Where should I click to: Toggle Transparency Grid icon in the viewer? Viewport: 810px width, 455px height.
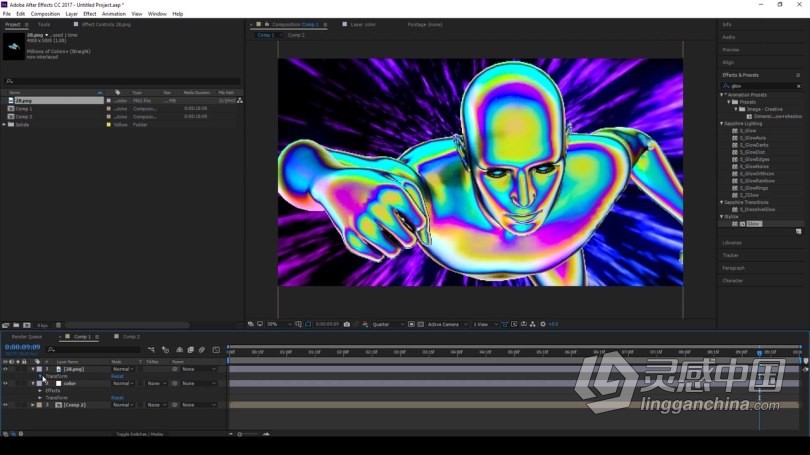click(x=420, y=324)
